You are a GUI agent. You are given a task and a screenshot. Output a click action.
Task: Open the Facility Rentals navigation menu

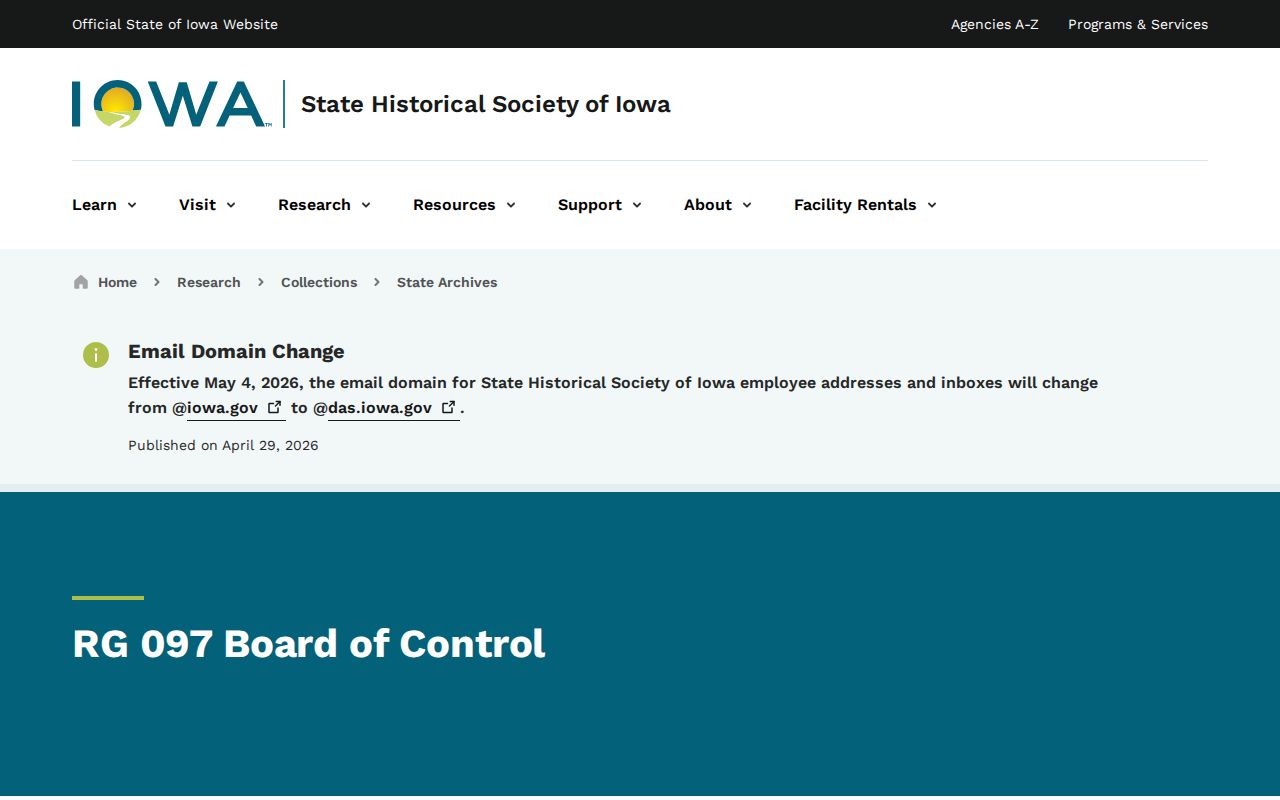[x=866, y=205]
